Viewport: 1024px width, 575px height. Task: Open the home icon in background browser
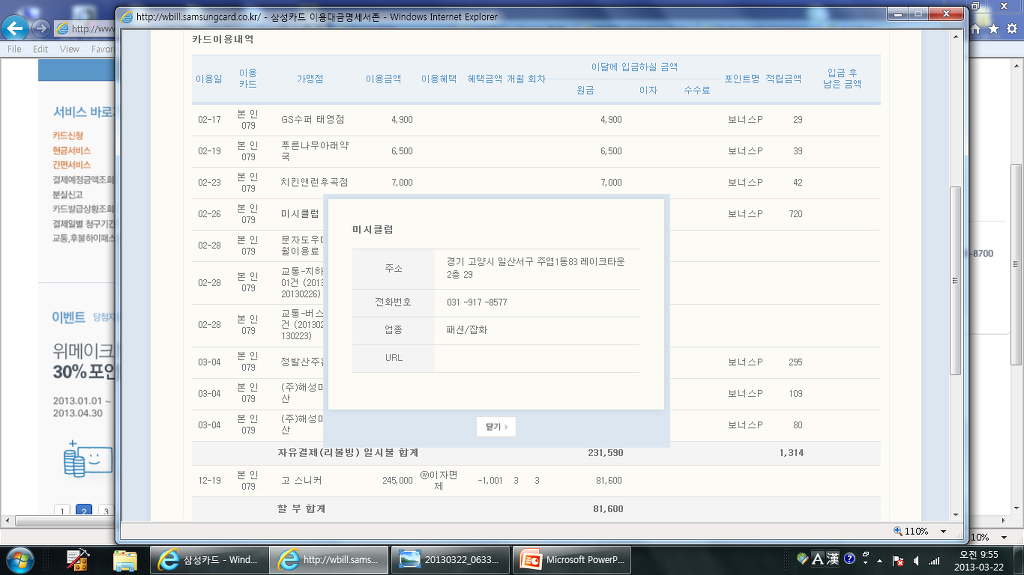(x=976, y=29)
